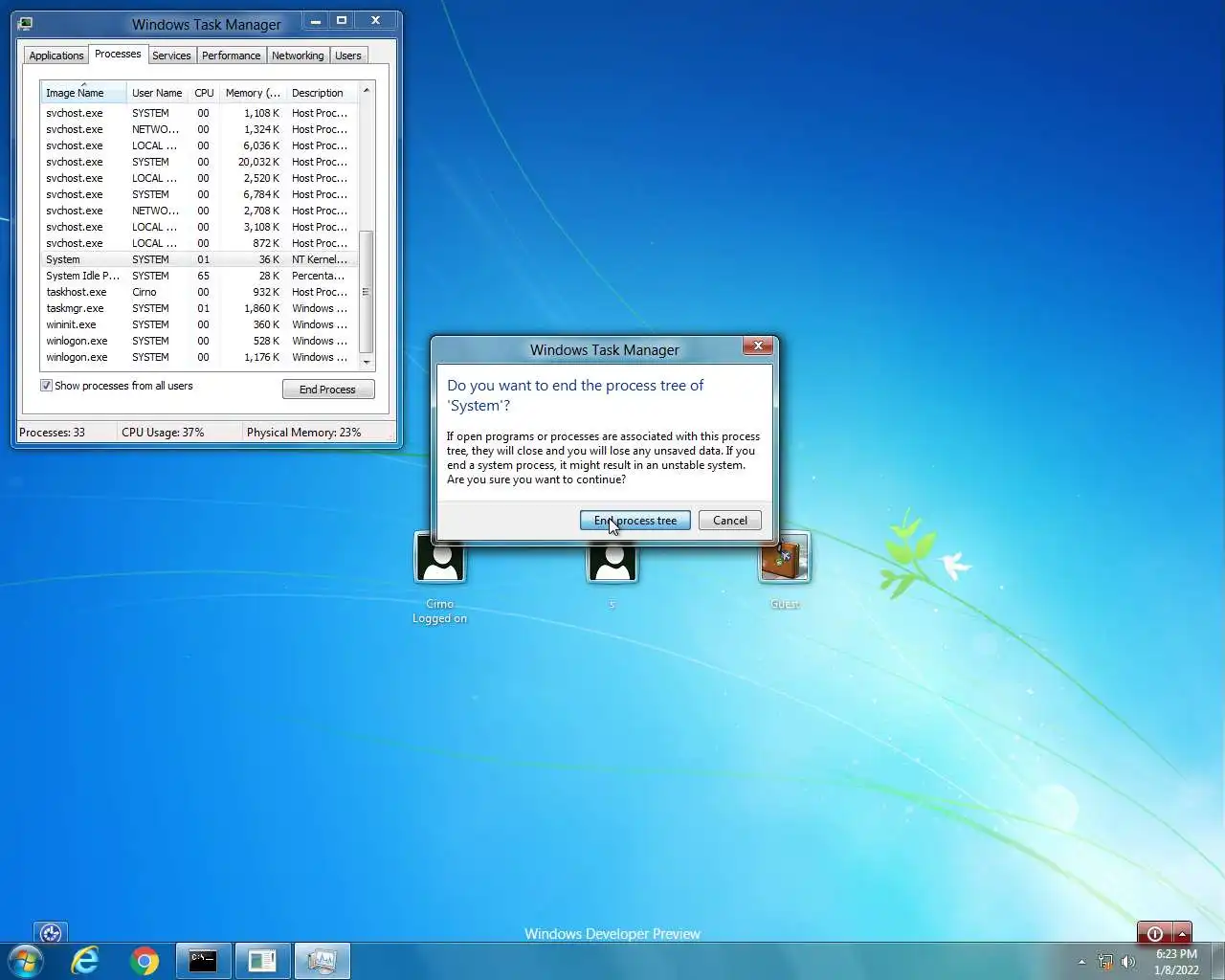This screenshot has height=980, width=1225.
Task: Select the taskhost.exe process row
Action: pyautogui.click(x=199, y=292)
